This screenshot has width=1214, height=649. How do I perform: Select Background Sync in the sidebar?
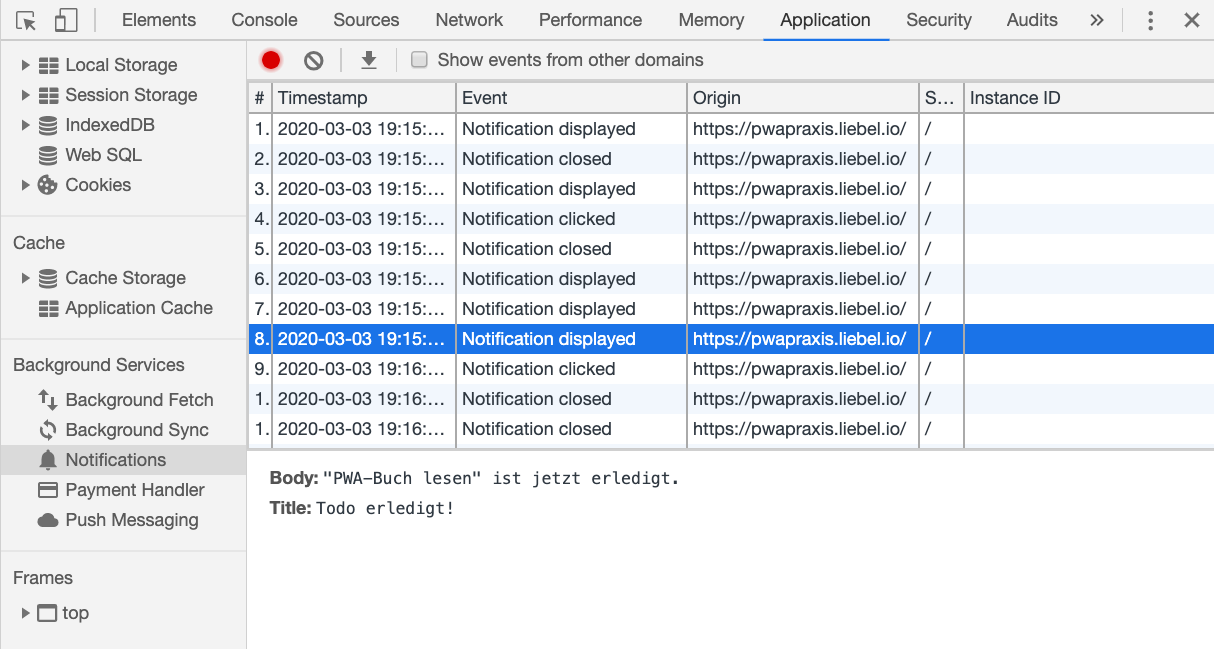coord(138,429)
